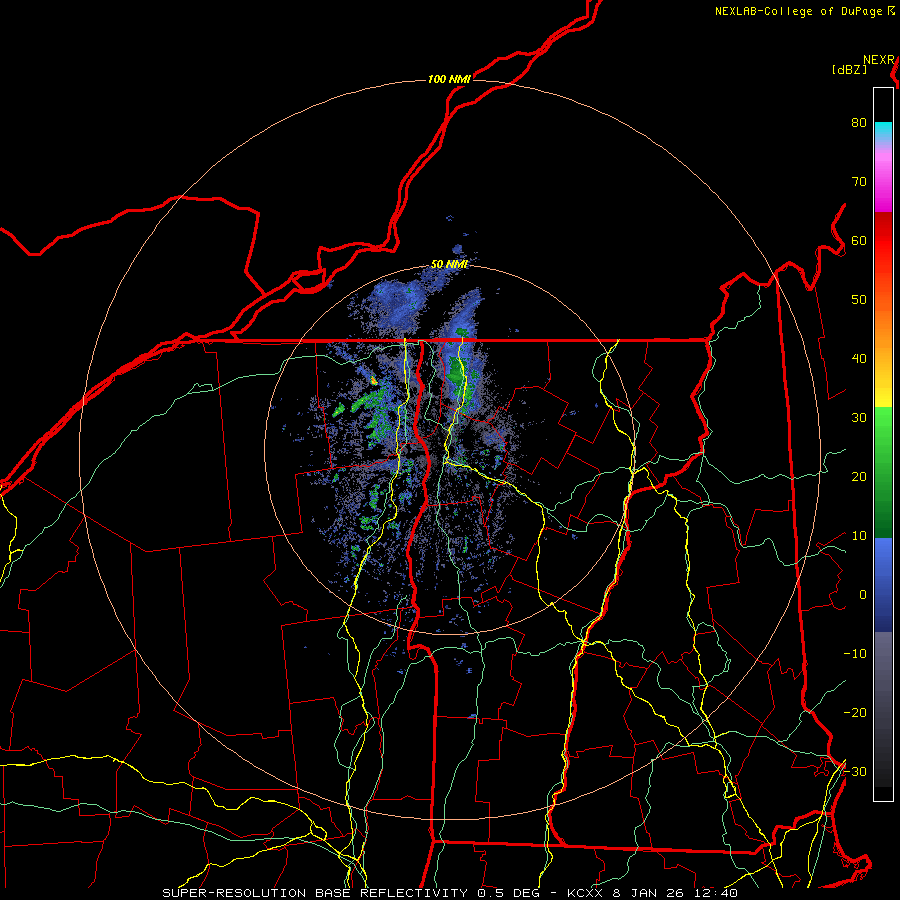Screen dimensions: 900x900
Task: Click the -10 value on dBZ scale
Action: coord(855,654)
